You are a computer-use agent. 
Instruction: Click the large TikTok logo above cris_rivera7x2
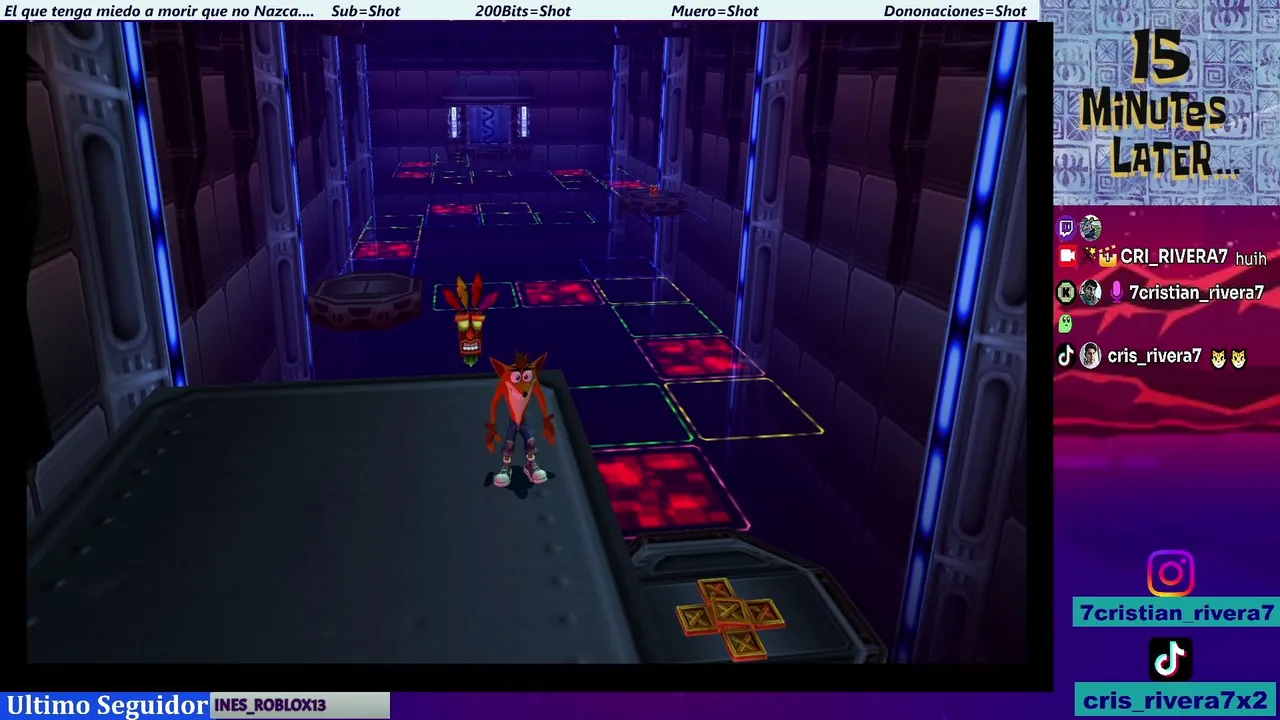1170,659
